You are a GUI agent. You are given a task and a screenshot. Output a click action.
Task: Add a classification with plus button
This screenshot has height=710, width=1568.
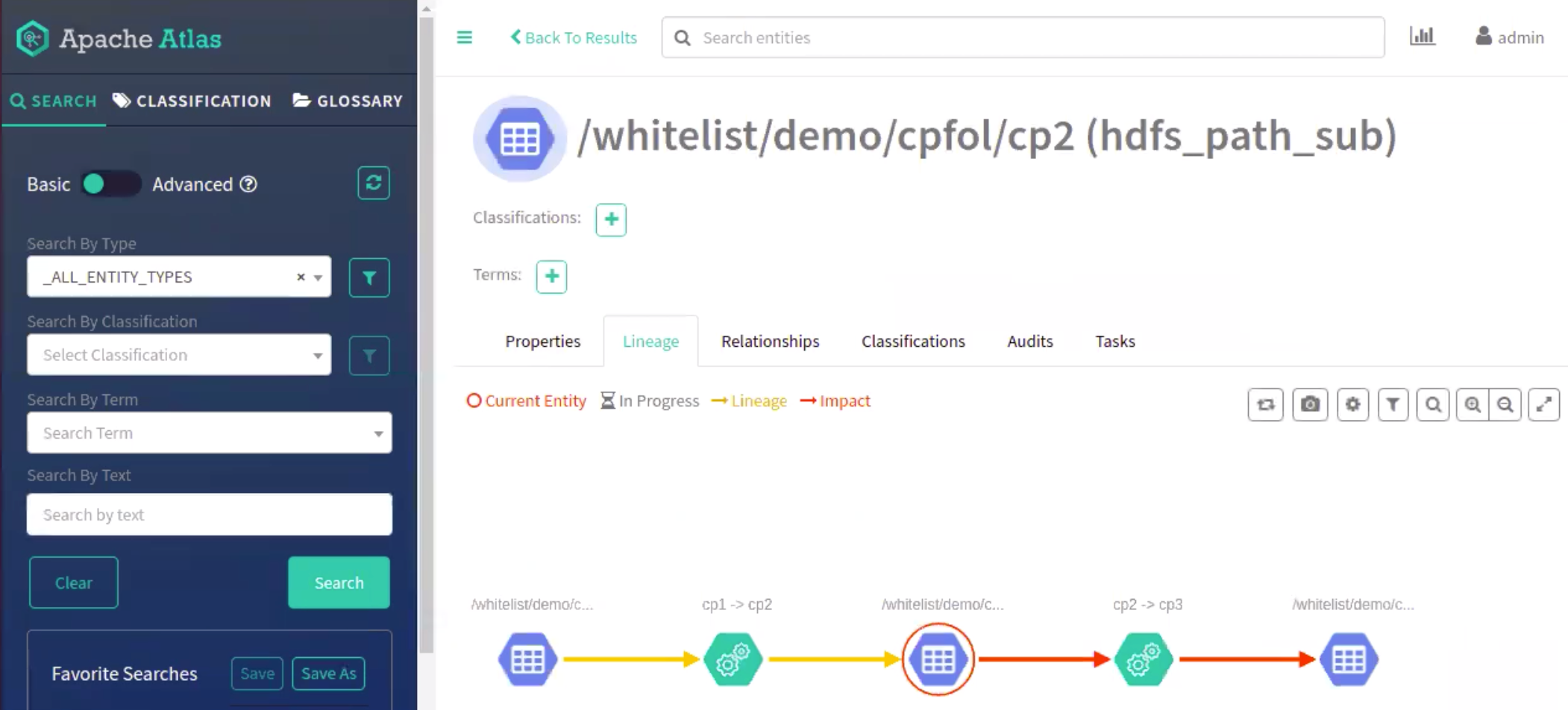pos(610,219)
